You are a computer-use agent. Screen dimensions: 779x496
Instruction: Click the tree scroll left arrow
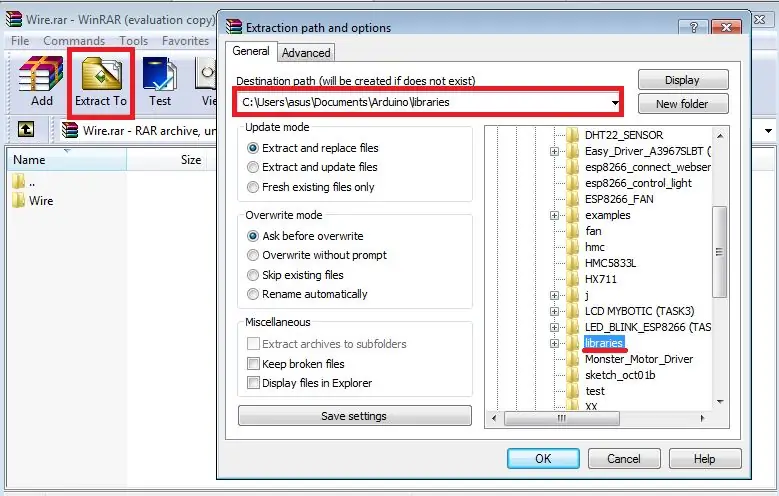pos(494,418)
